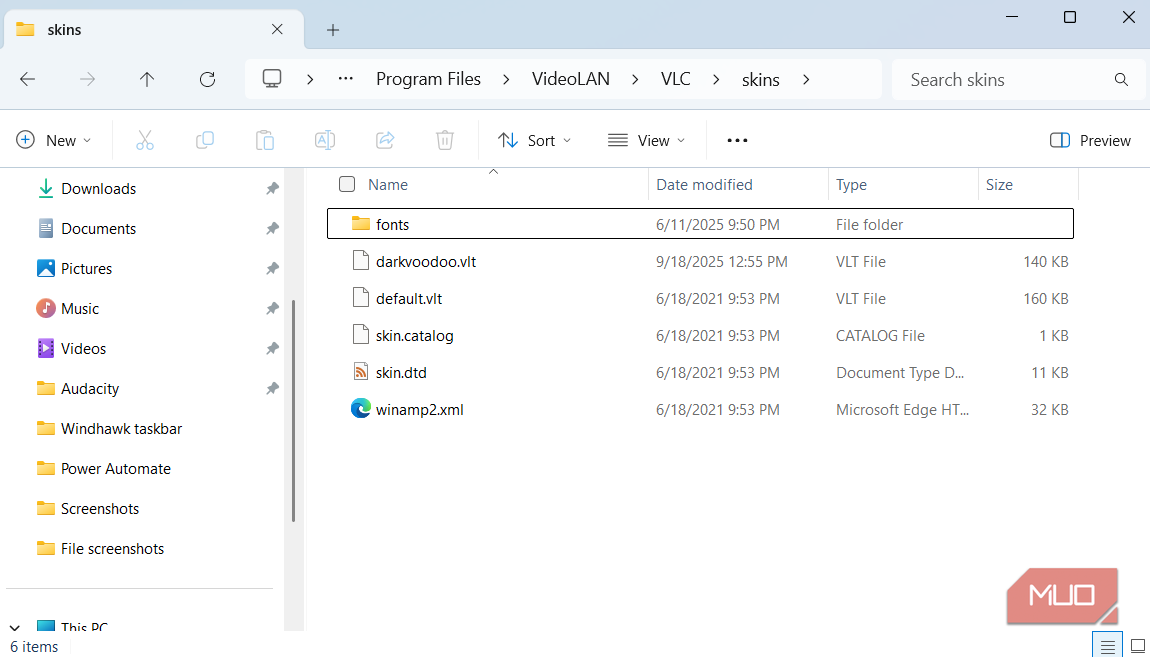Screen dimensions: 1150x657
Task: Click the Copy icon in toolbar
Action: (x=205, y=140)
